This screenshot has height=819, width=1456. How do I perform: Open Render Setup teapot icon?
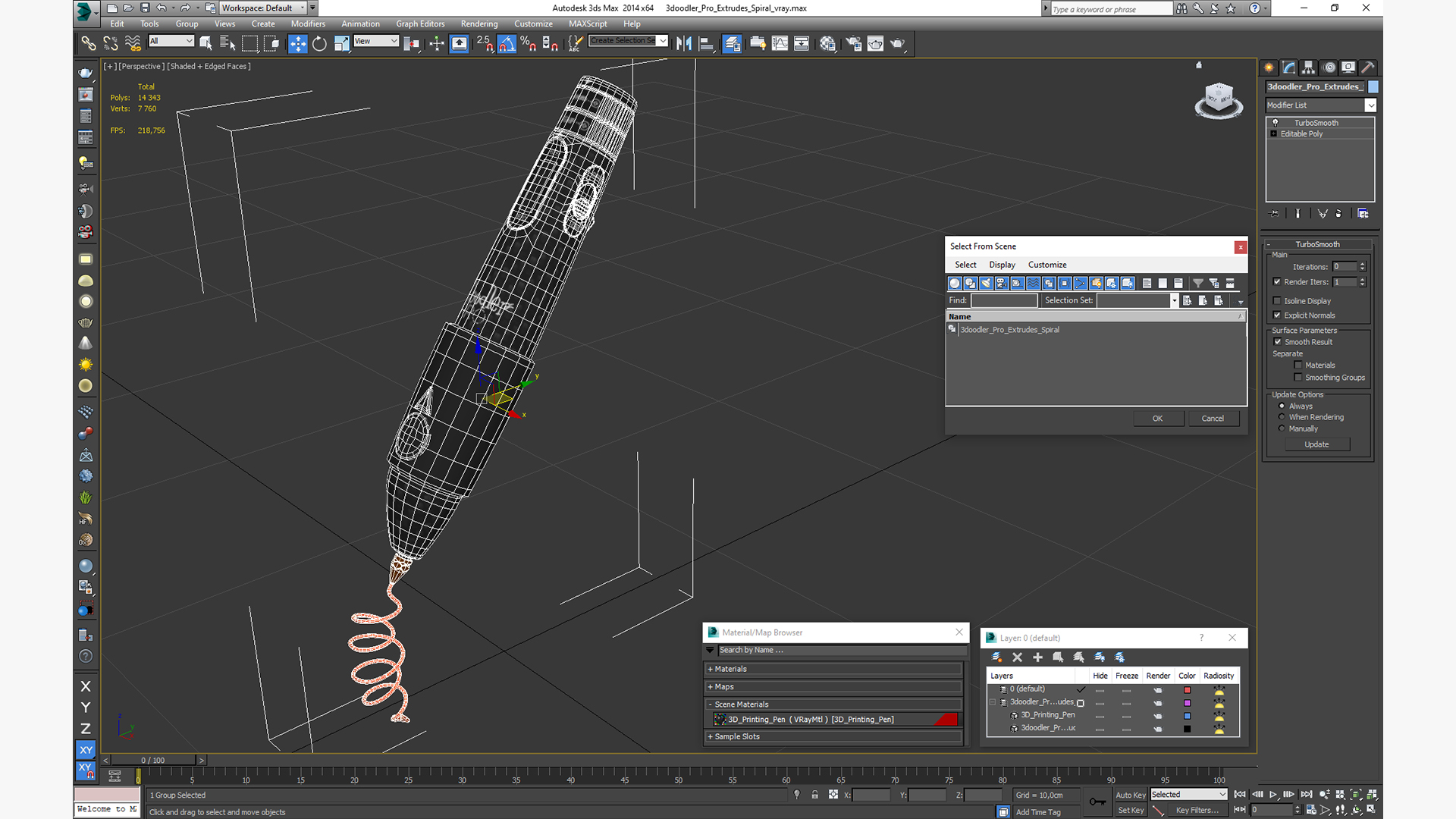click(x=854, y=44)
